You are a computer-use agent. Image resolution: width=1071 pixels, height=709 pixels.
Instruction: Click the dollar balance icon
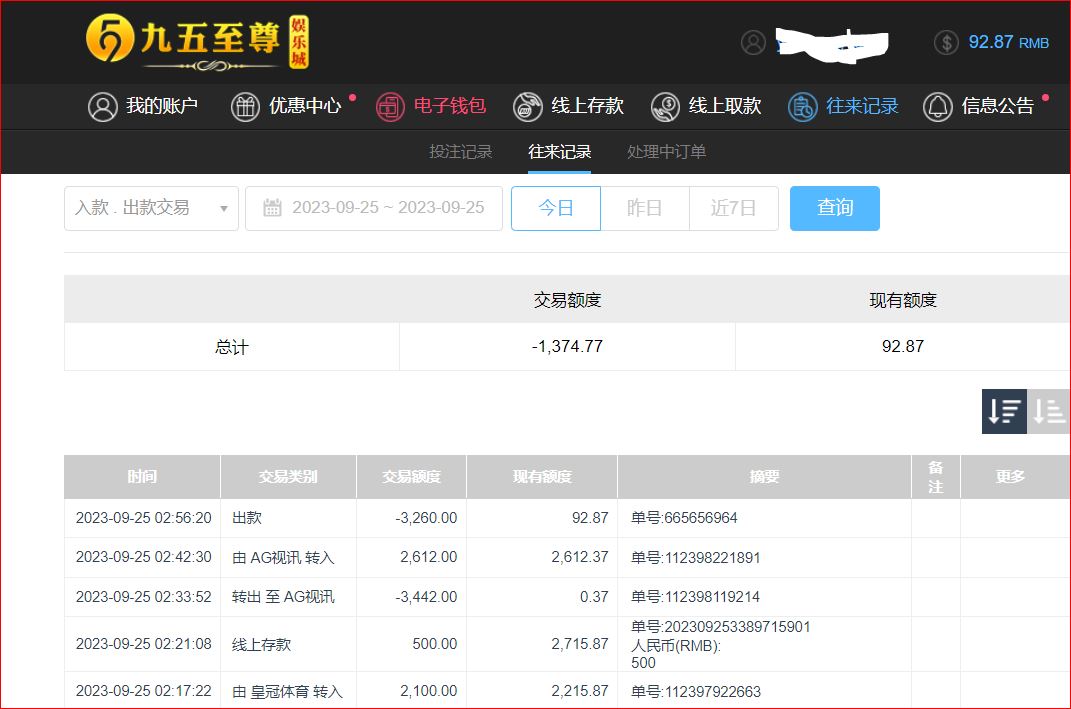click(x=946, y=42)
